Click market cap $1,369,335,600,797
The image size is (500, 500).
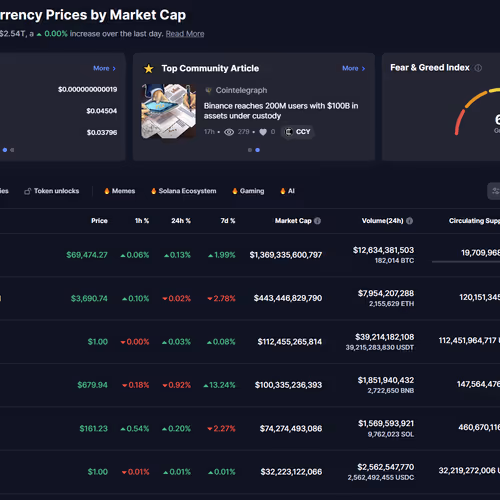click(286, 255)
